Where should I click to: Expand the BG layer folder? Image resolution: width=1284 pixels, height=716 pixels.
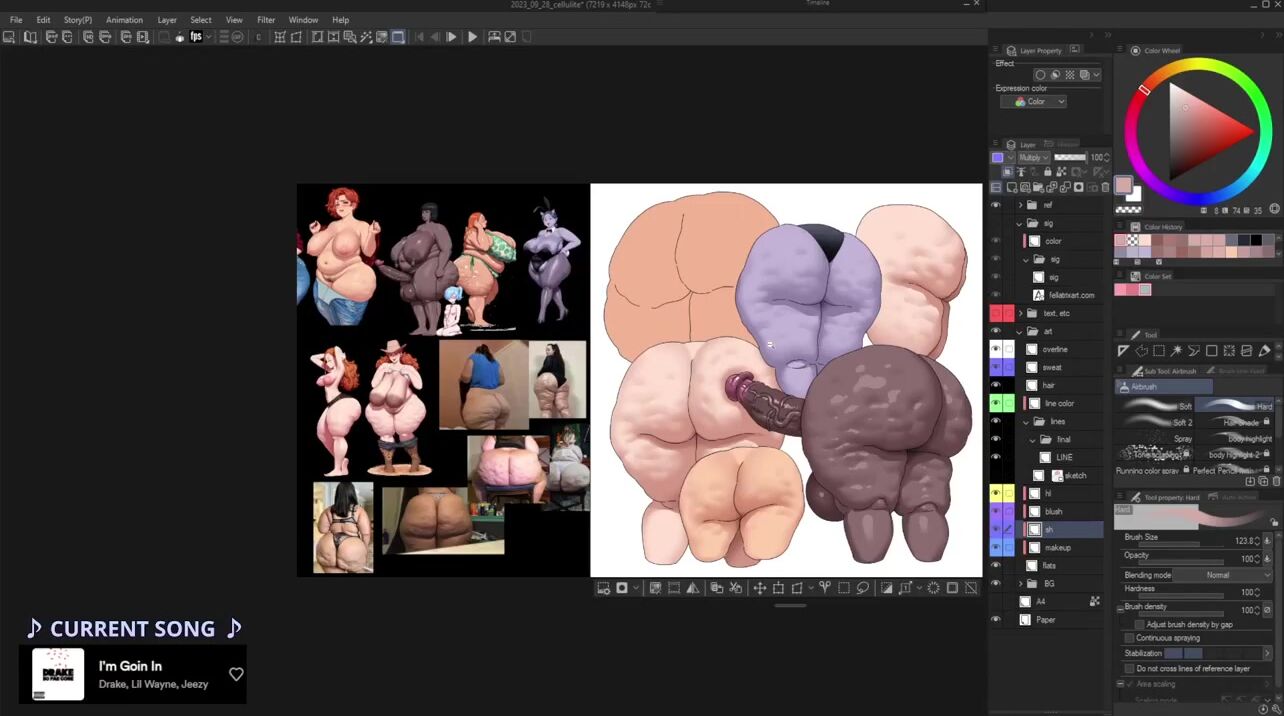[1020, 584]
